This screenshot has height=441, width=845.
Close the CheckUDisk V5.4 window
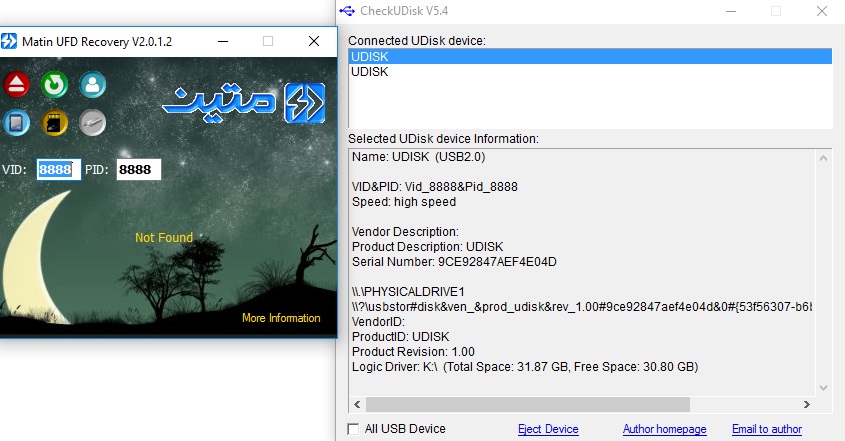tap(822, 11)
